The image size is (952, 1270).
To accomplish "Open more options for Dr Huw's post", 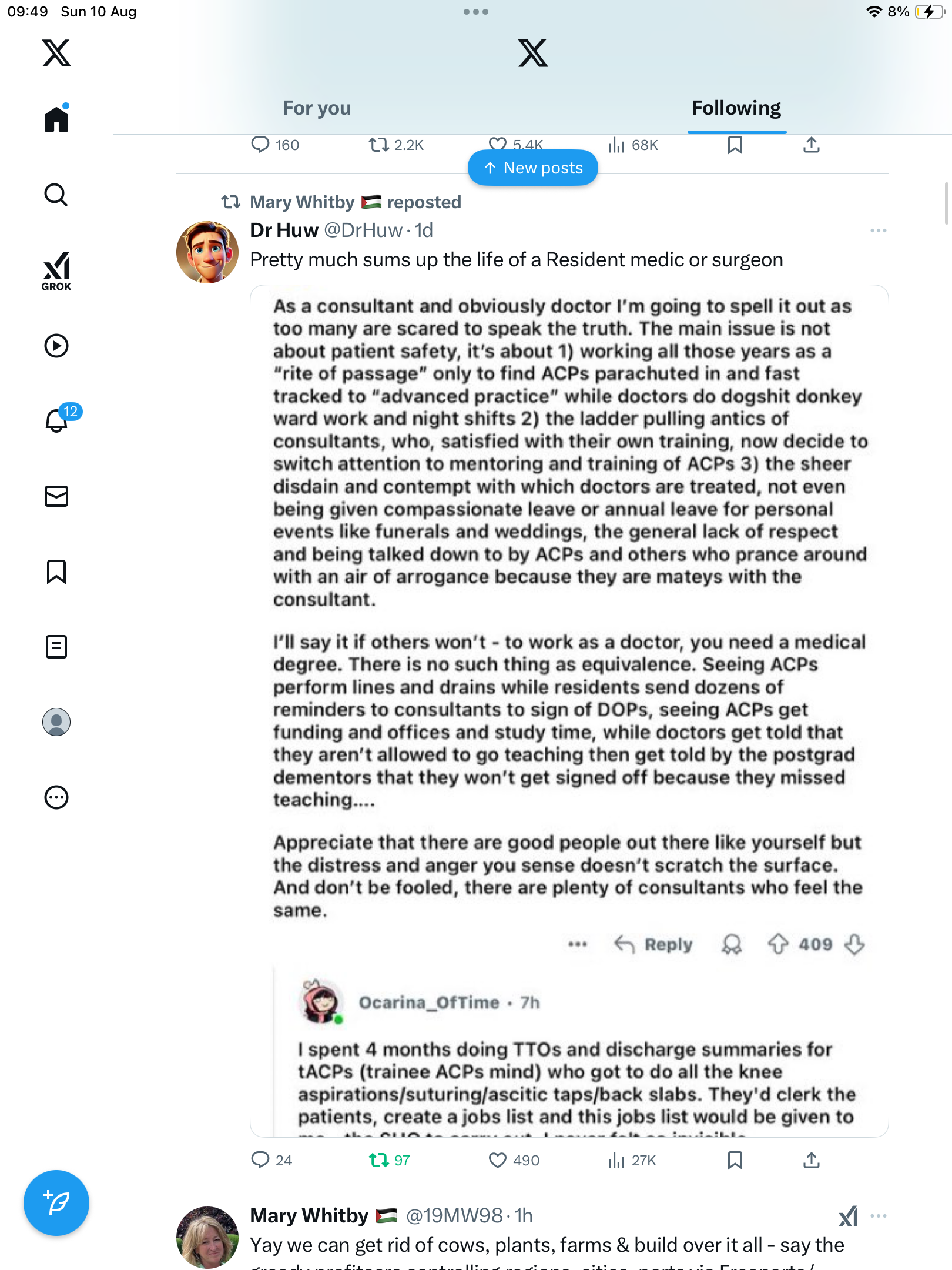I will coord(878,230).
